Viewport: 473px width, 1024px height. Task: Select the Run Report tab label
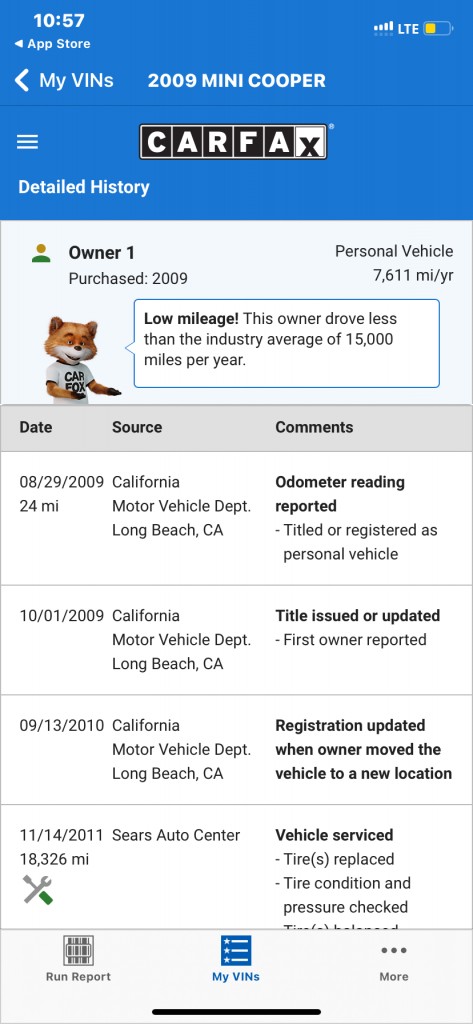[x=78, y=977]
